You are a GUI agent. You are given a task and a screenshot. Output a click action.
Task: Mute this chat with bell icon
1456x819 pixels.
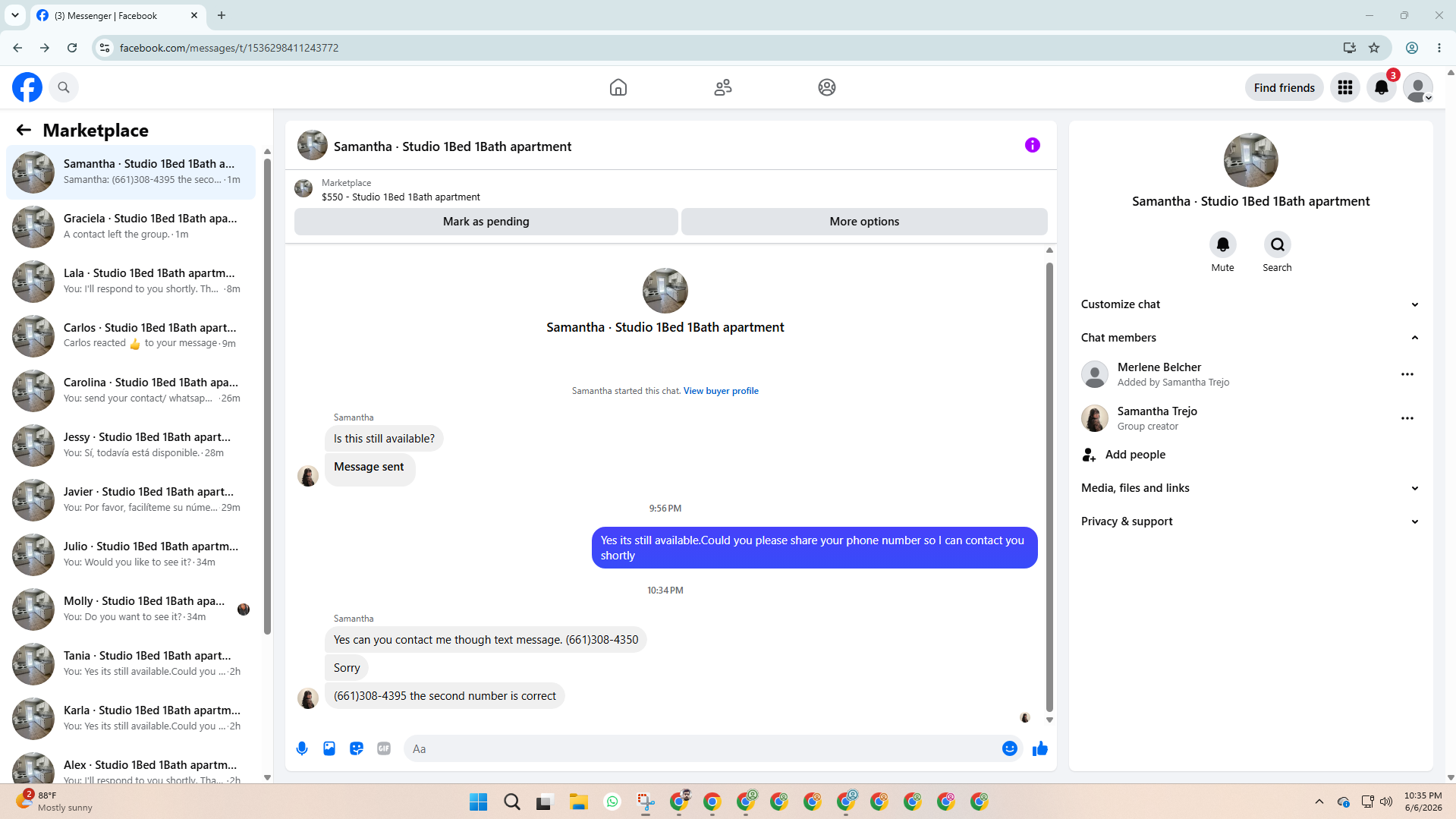(1223, 244)
